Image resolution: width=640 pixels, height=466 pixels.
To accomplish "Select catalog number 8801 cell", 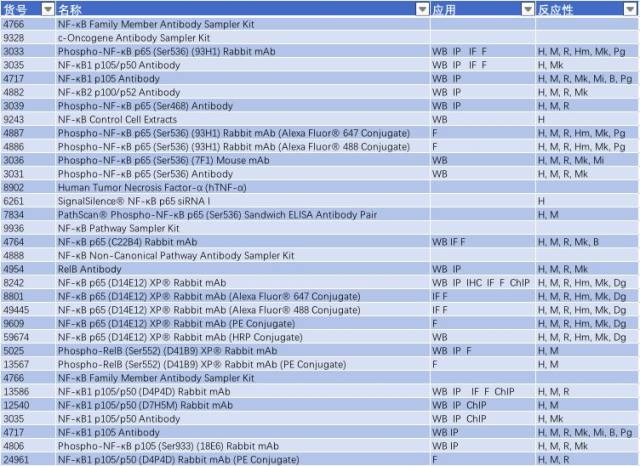I will (x=28, y=296).
